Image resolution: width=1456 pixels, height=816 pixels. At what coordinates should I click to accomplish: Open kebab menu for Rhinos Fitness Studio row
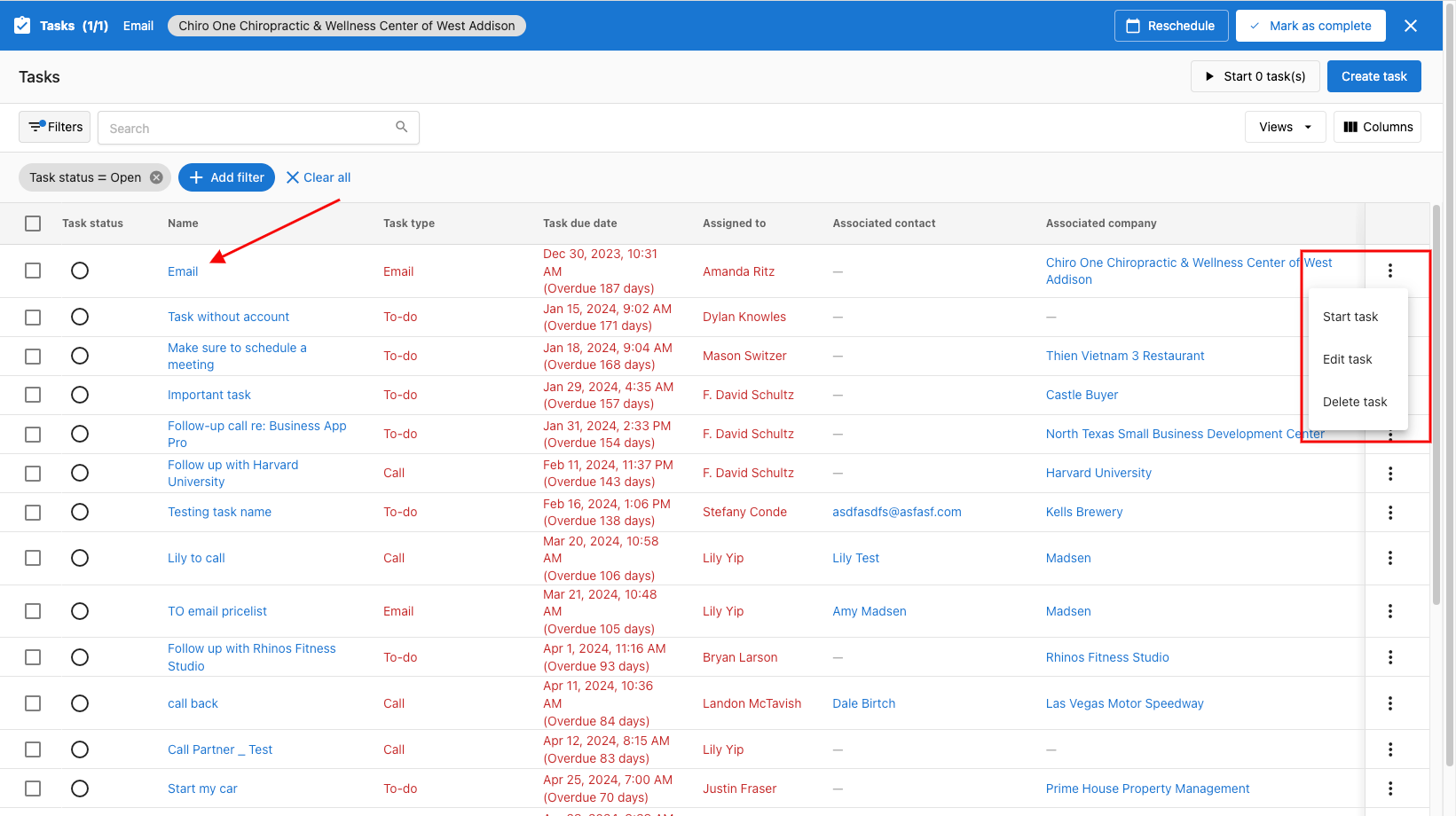tap(1390, 657)
